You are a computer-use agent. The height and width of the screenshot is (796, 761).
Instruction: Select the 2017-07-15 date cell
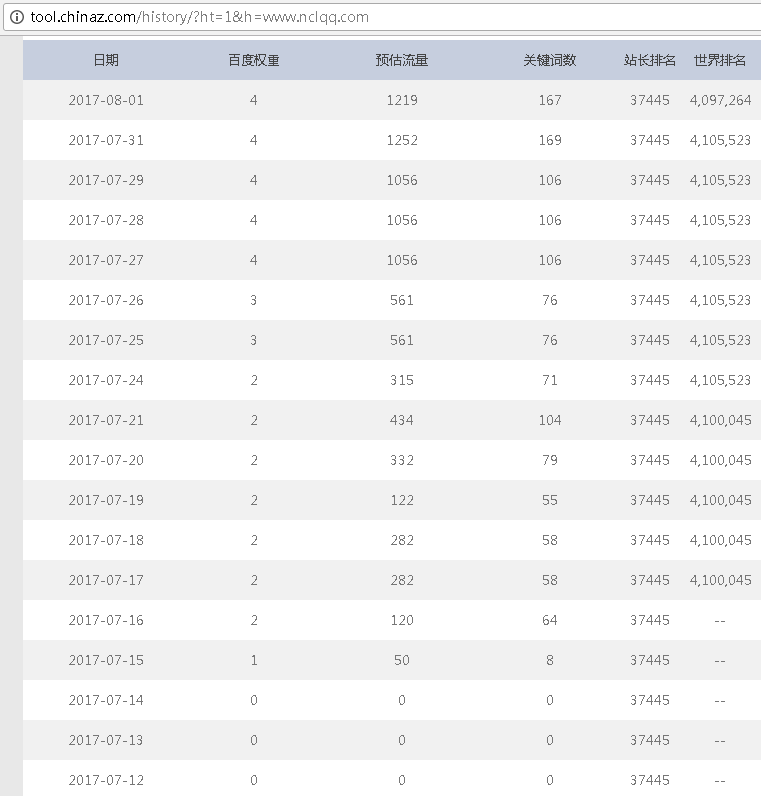click(x=106, y=660)
